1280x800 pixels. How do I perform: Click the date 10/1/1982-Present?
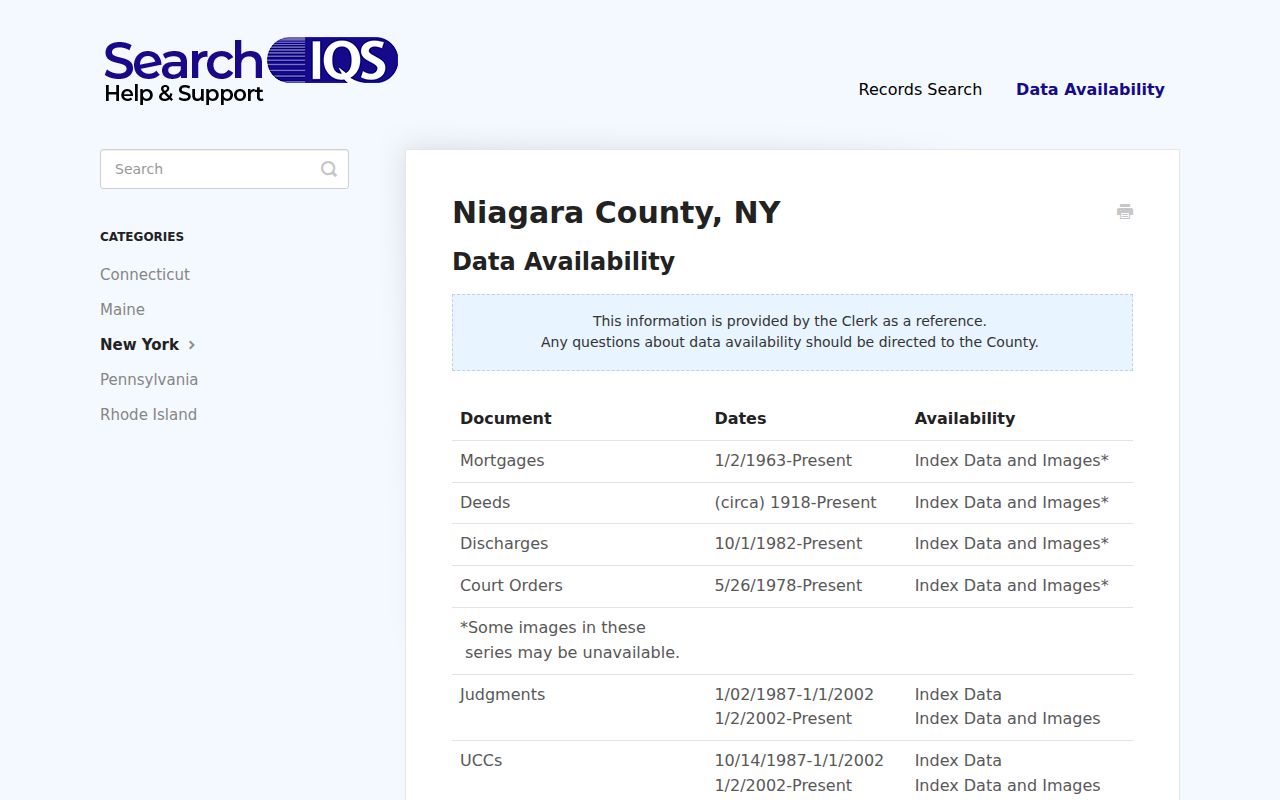pos(788,544)
